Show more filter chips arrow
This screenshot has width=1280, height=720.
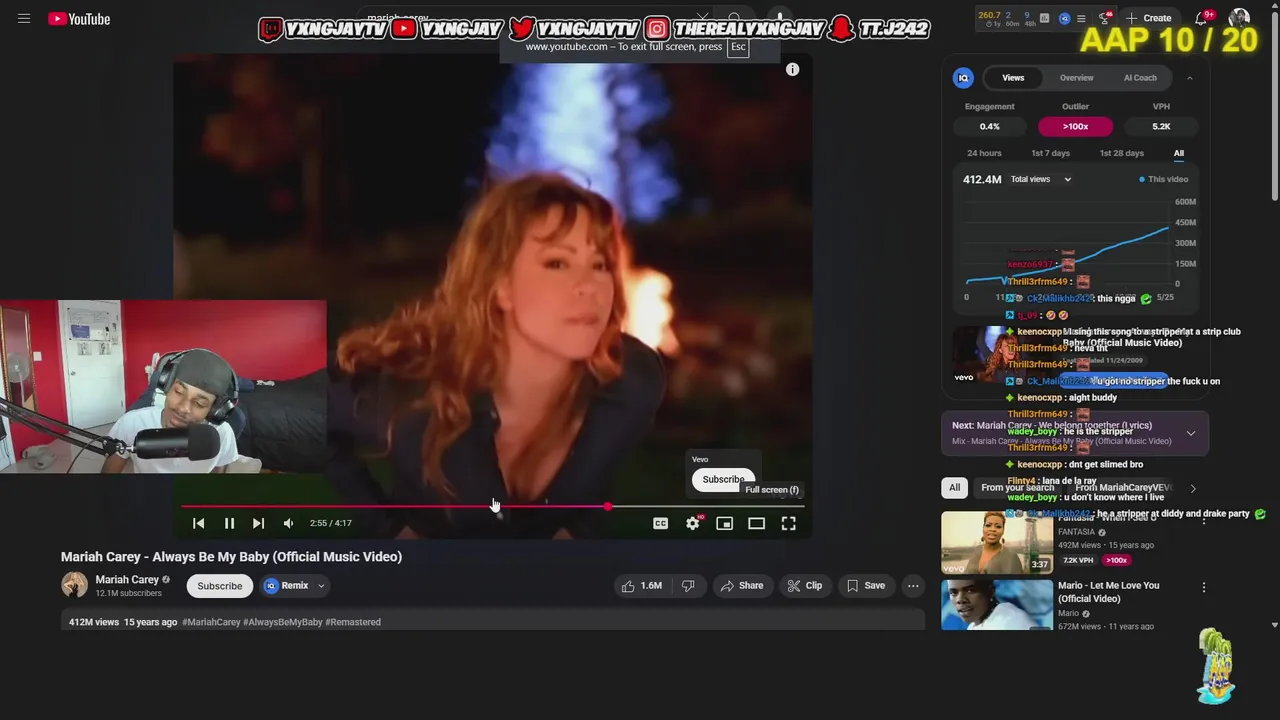tap(1192, 488)
